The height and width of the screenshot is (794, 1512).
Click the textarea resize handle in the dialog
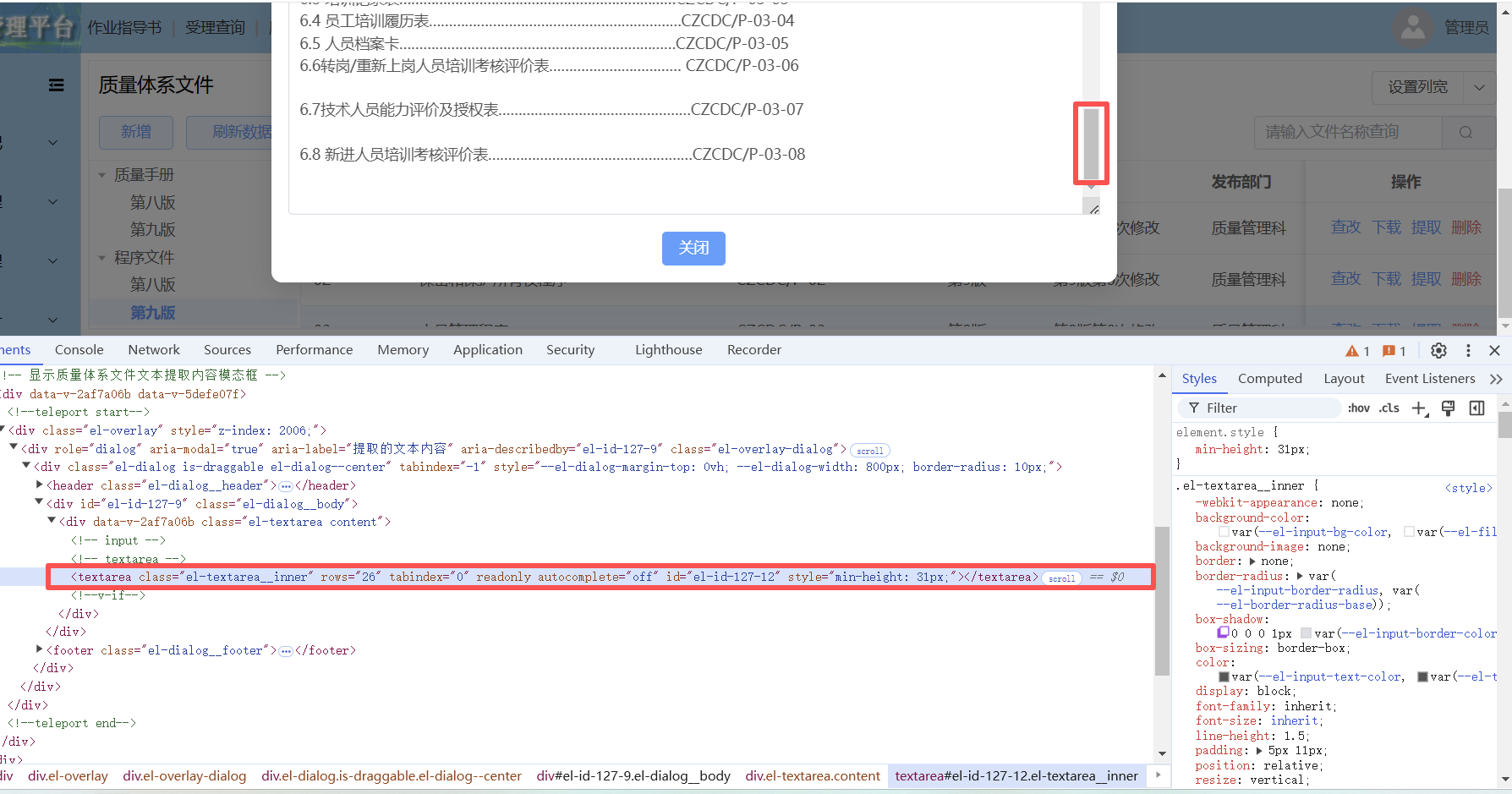point(1093,208)
